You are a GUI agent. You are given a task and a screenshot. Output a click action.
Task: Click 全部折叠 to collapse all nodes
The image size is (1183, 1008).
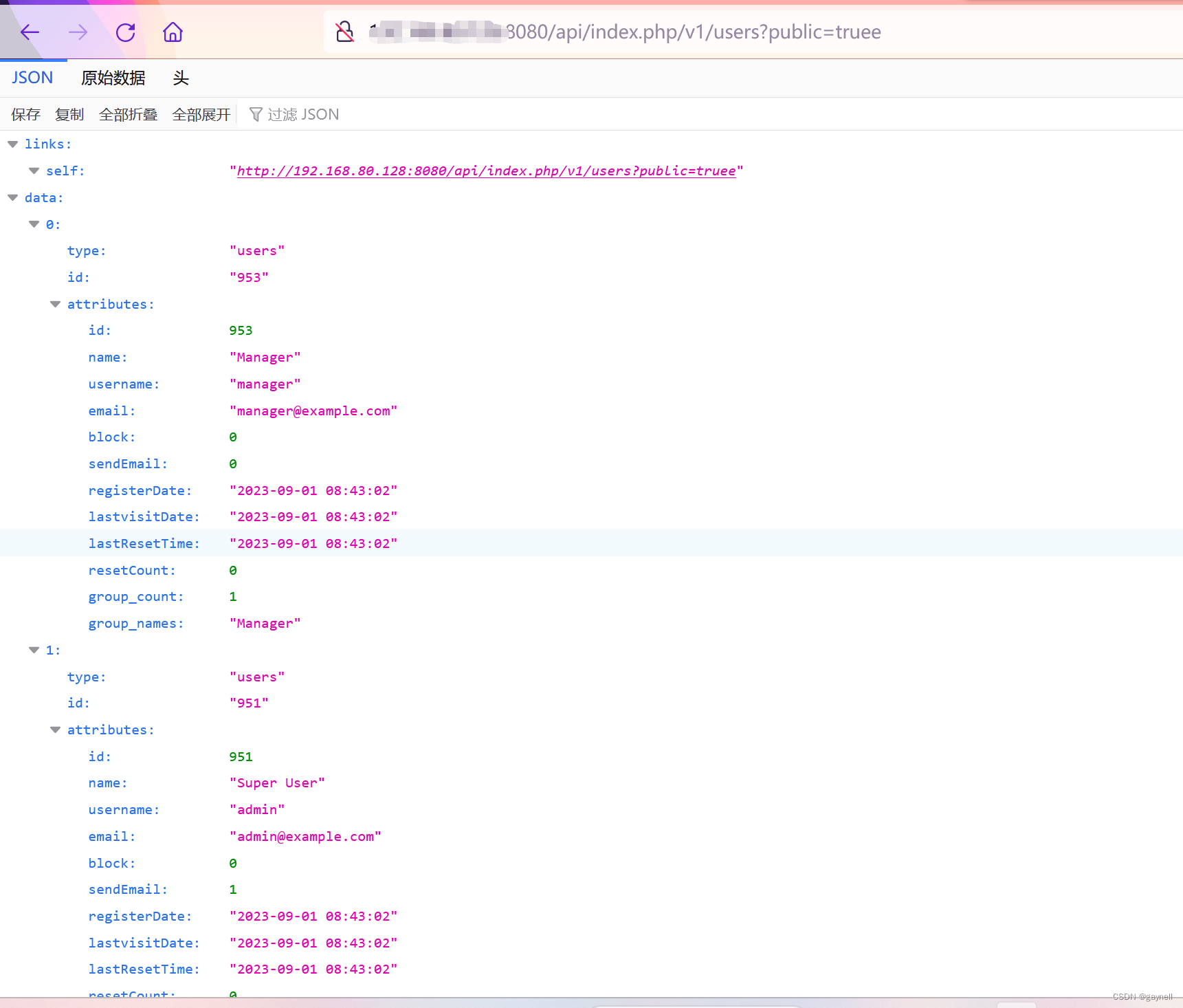[128, 114]
